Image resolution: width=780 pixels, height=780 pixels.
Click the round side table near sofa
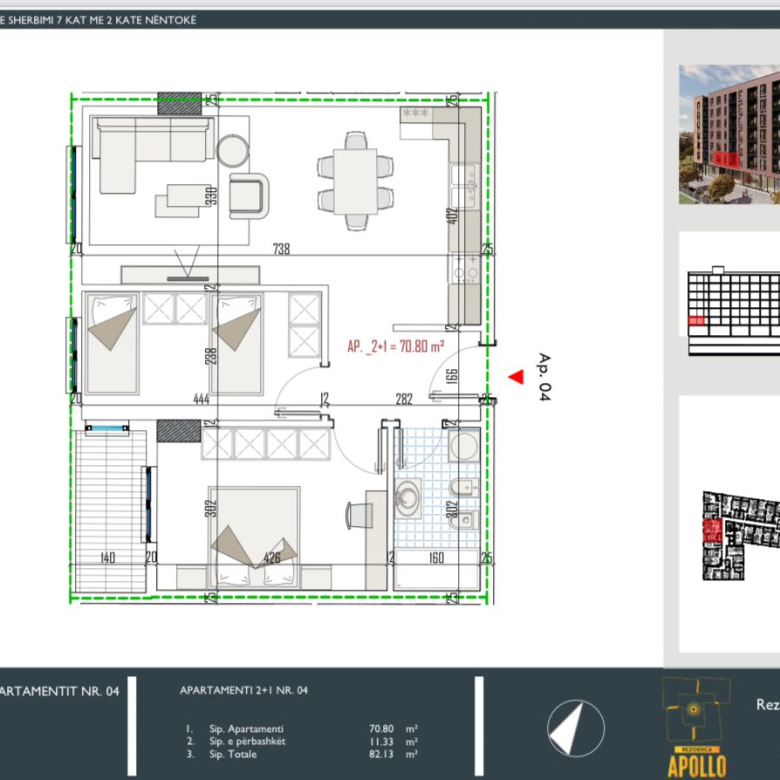(234, 150)
